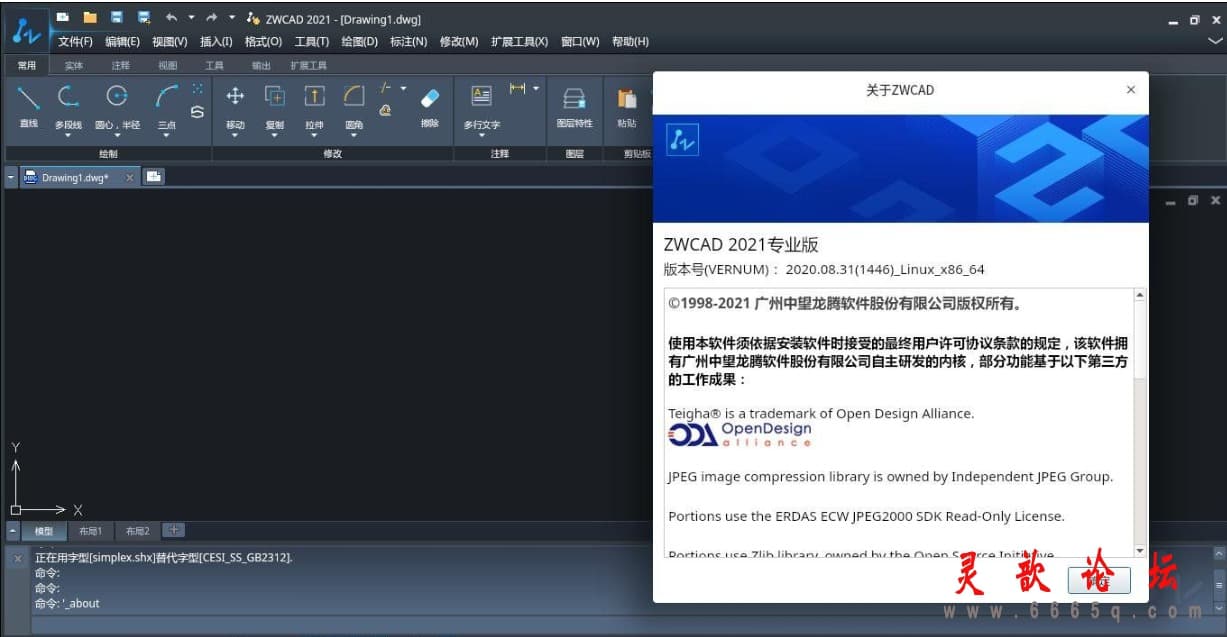Expand the 复制 dropdown arrow

(274, 135)
